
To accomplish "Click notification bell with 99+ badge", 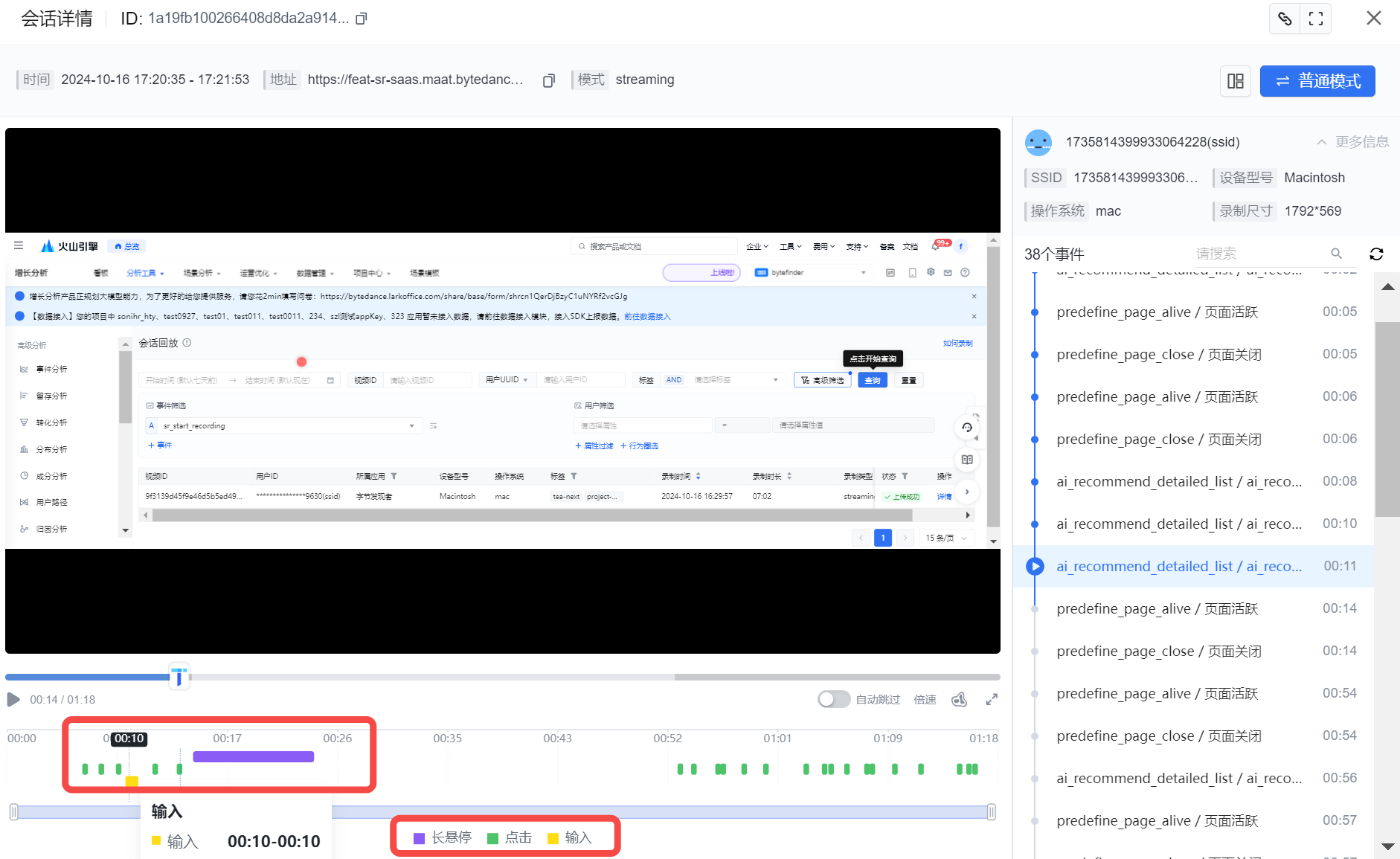I will coord(937,246).
